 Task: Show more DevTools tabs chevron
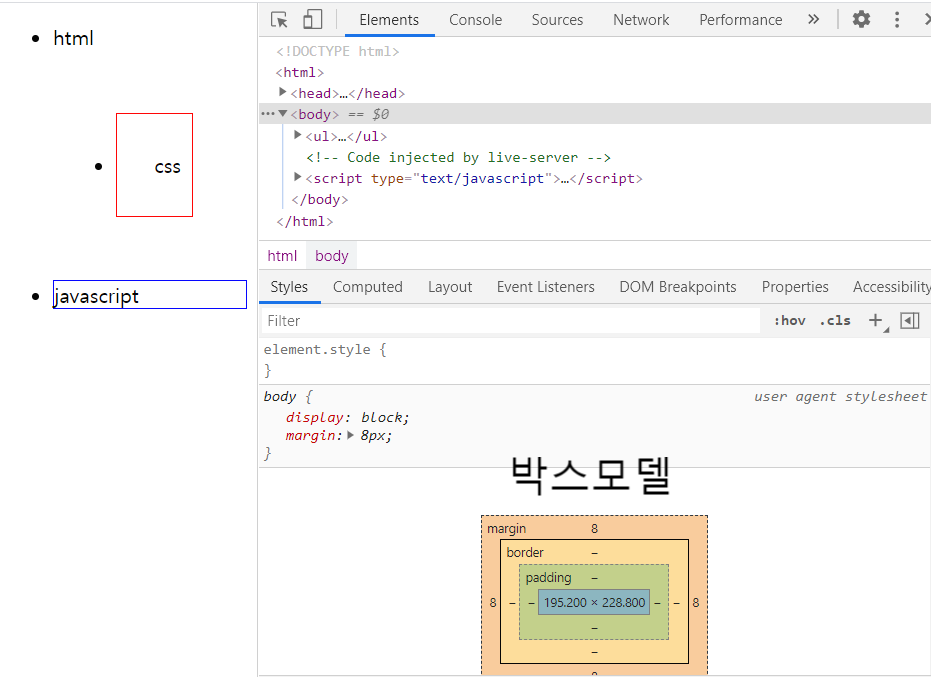click(813, 20)
